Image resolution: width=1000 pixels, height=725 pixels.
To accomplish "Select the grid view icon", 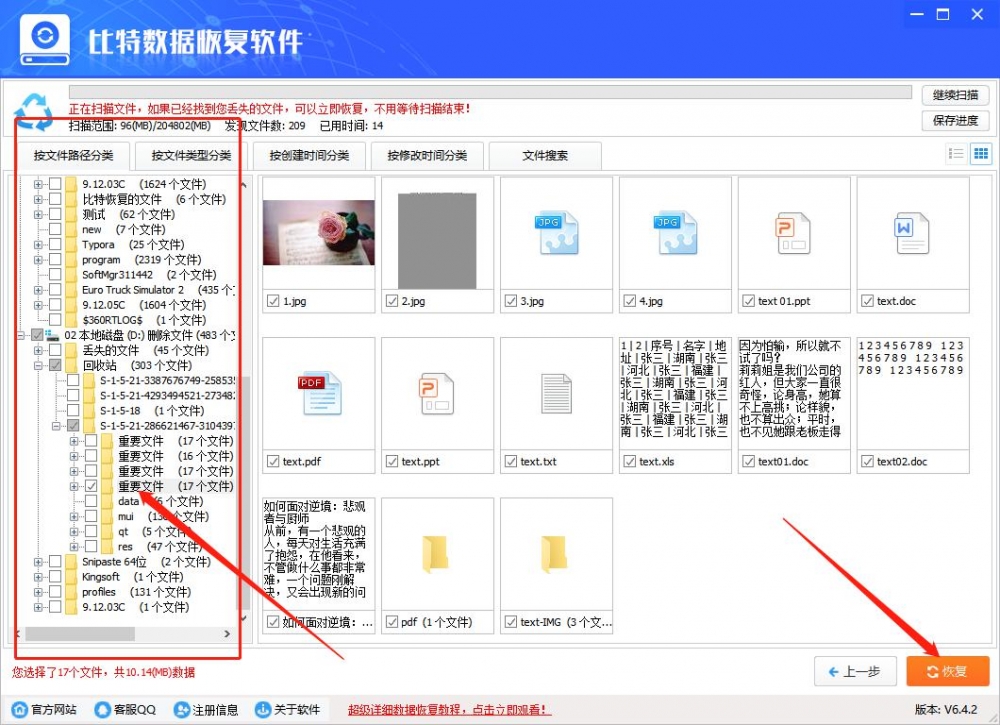I will click(980, 153).
